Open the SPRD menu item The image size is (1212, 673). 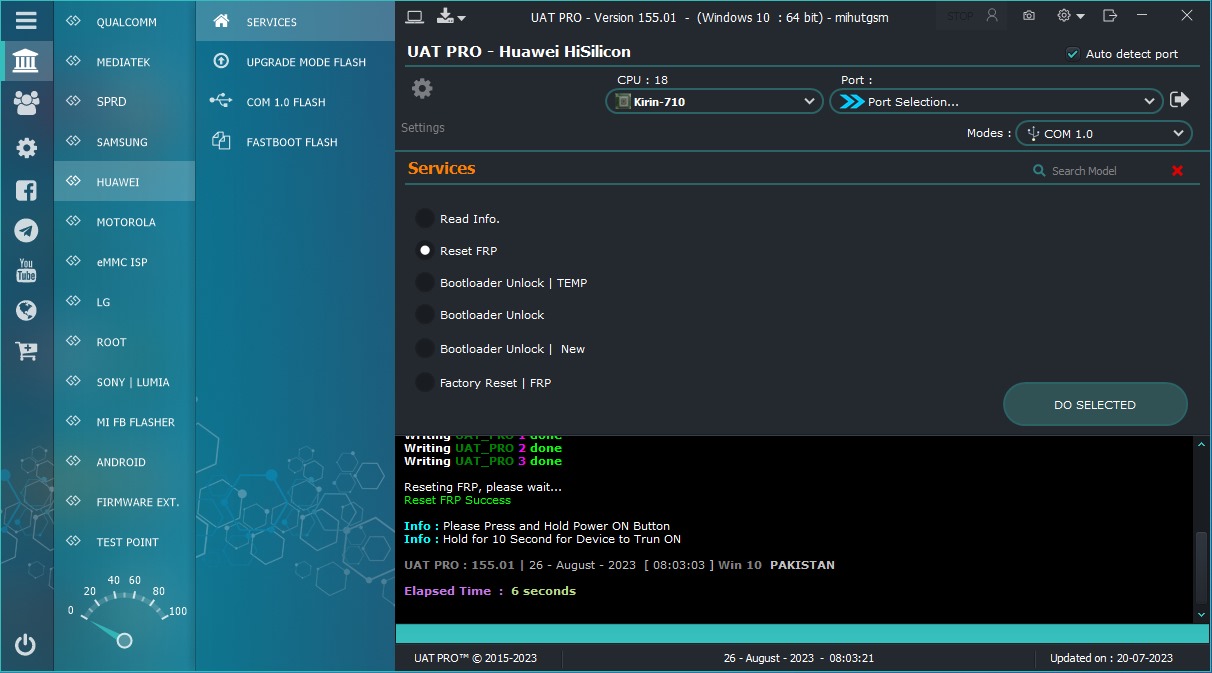tap(125, 101)
